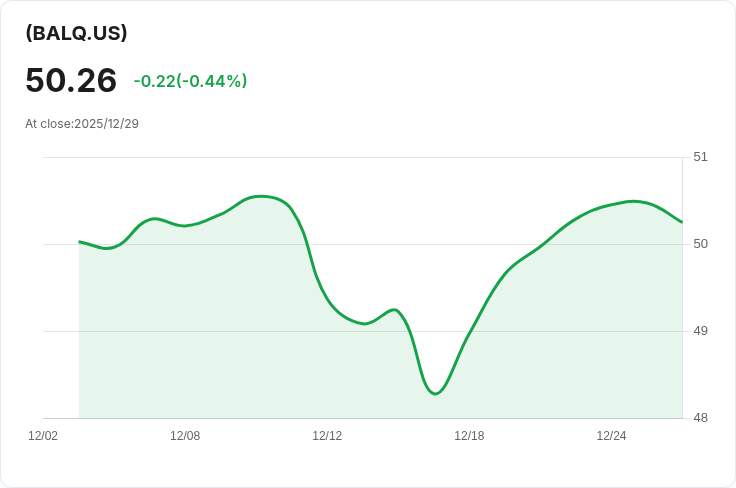Click the 48 y-axis label
Viewport: 736px width, 488px height.
coord(700,418)
